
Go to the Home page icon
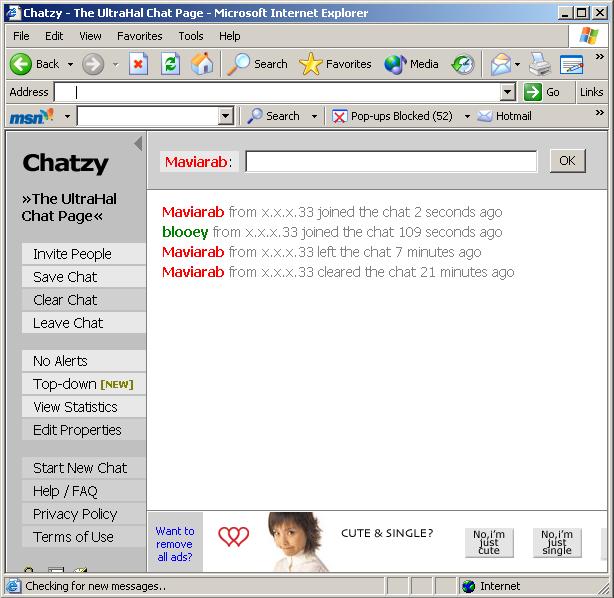202,64
